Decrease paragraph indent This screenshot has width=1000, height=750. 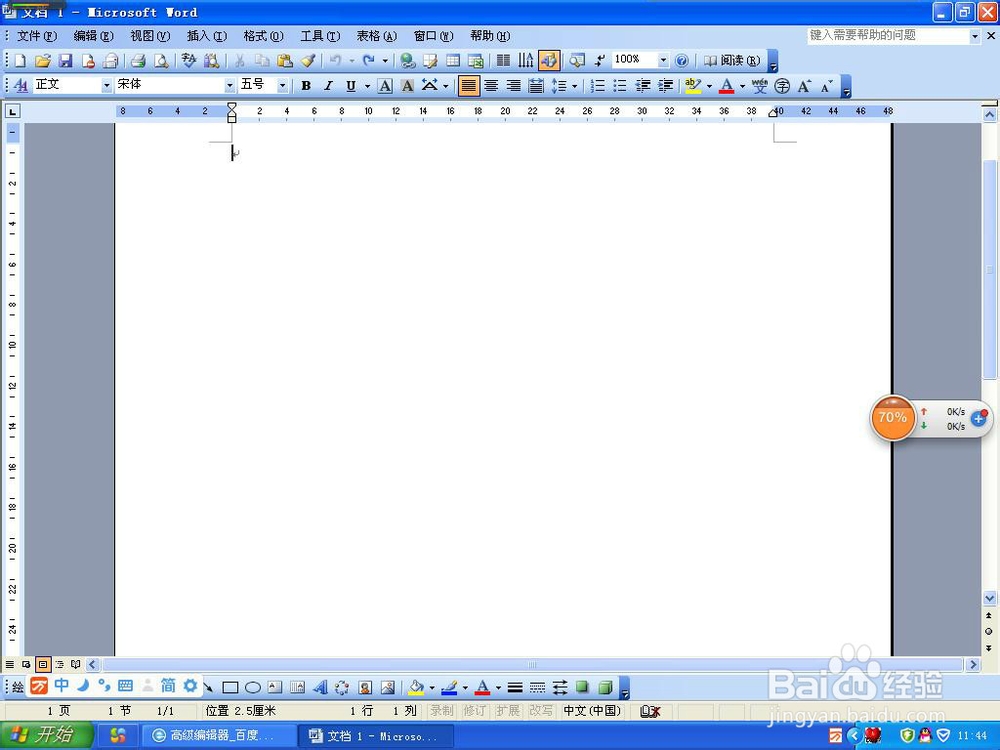pos(643,85)
